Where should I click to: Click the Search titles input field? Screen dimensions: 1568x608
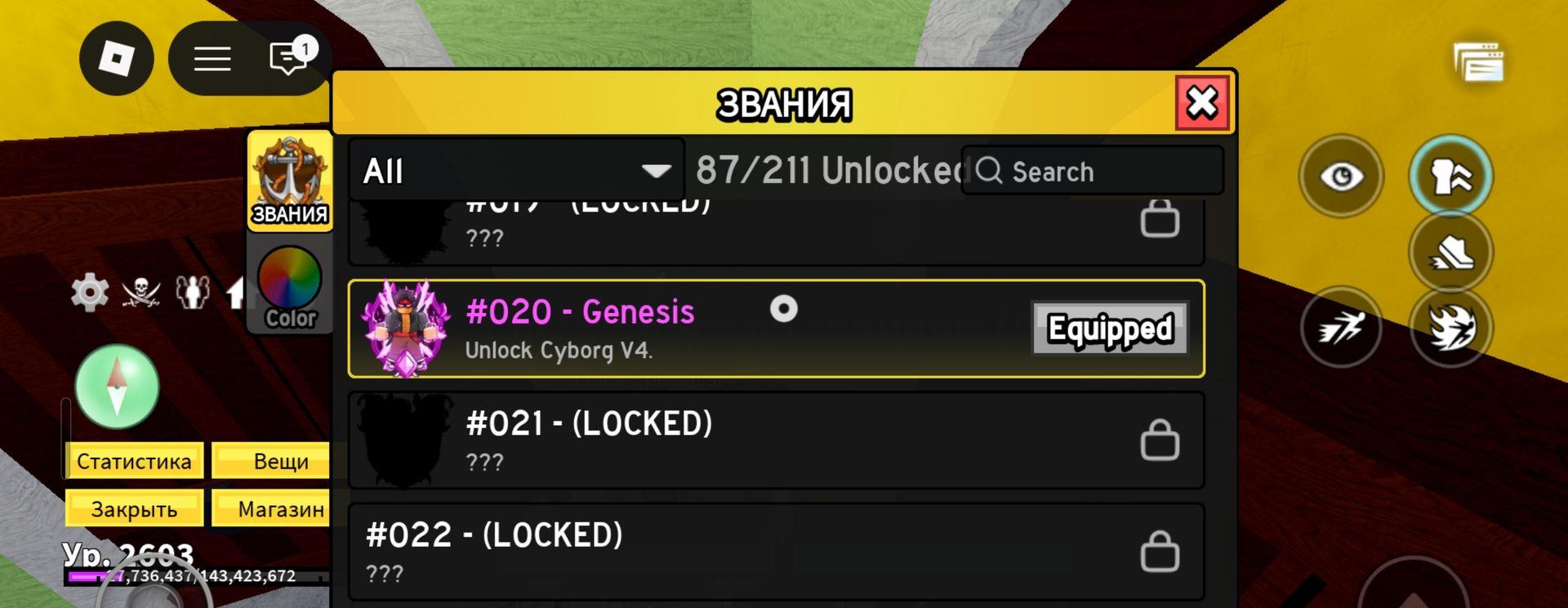coord(1093,171)
